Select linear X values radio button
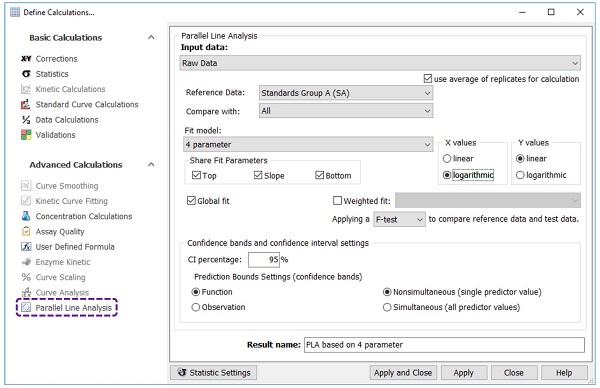 [x=447, y=158]
